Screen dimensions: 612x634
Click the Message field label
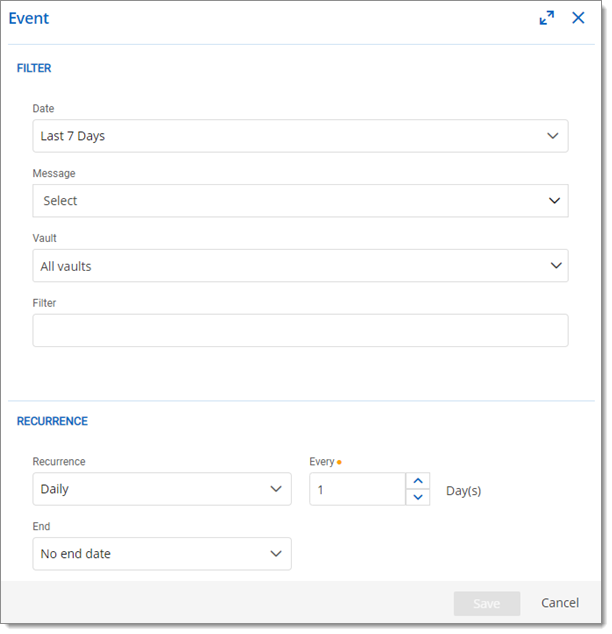point(54,173)
